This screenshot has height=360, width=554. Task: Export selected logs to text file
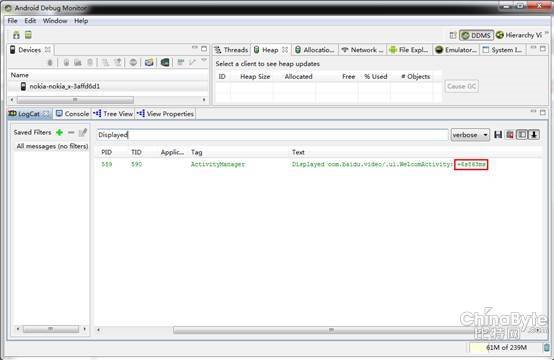(498, 135)
